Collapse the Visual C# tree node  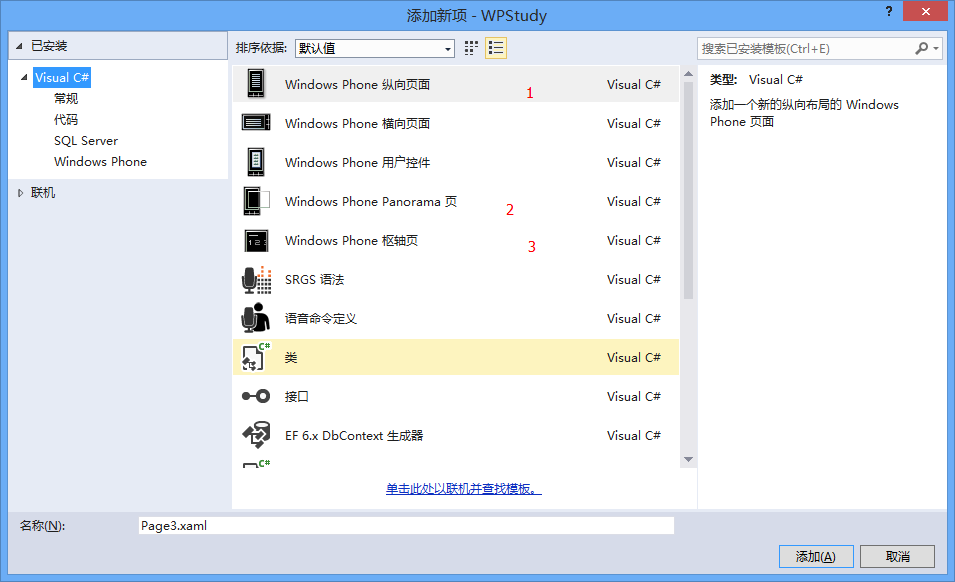pyautogui.click(x=24, y=77)
